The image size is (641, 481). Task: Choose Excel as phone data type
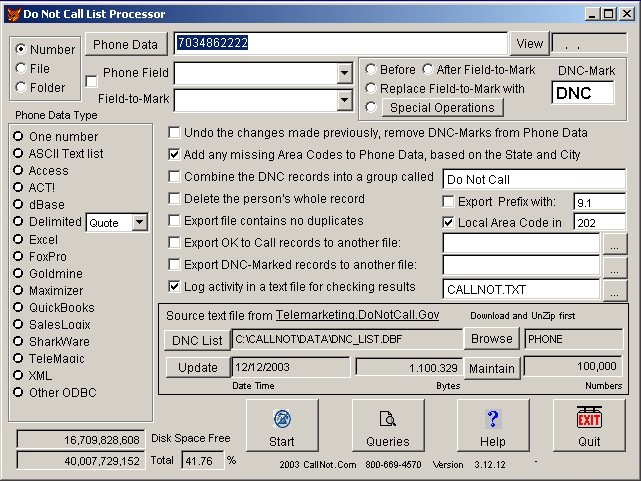pyautogui.click(x=17, y=240)
